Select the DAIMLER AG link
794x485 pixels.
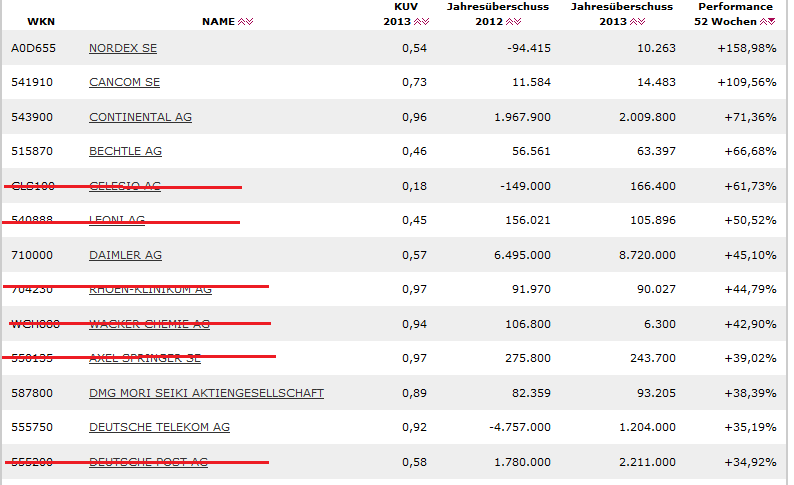pyautogui.click(x=125, y=255)
